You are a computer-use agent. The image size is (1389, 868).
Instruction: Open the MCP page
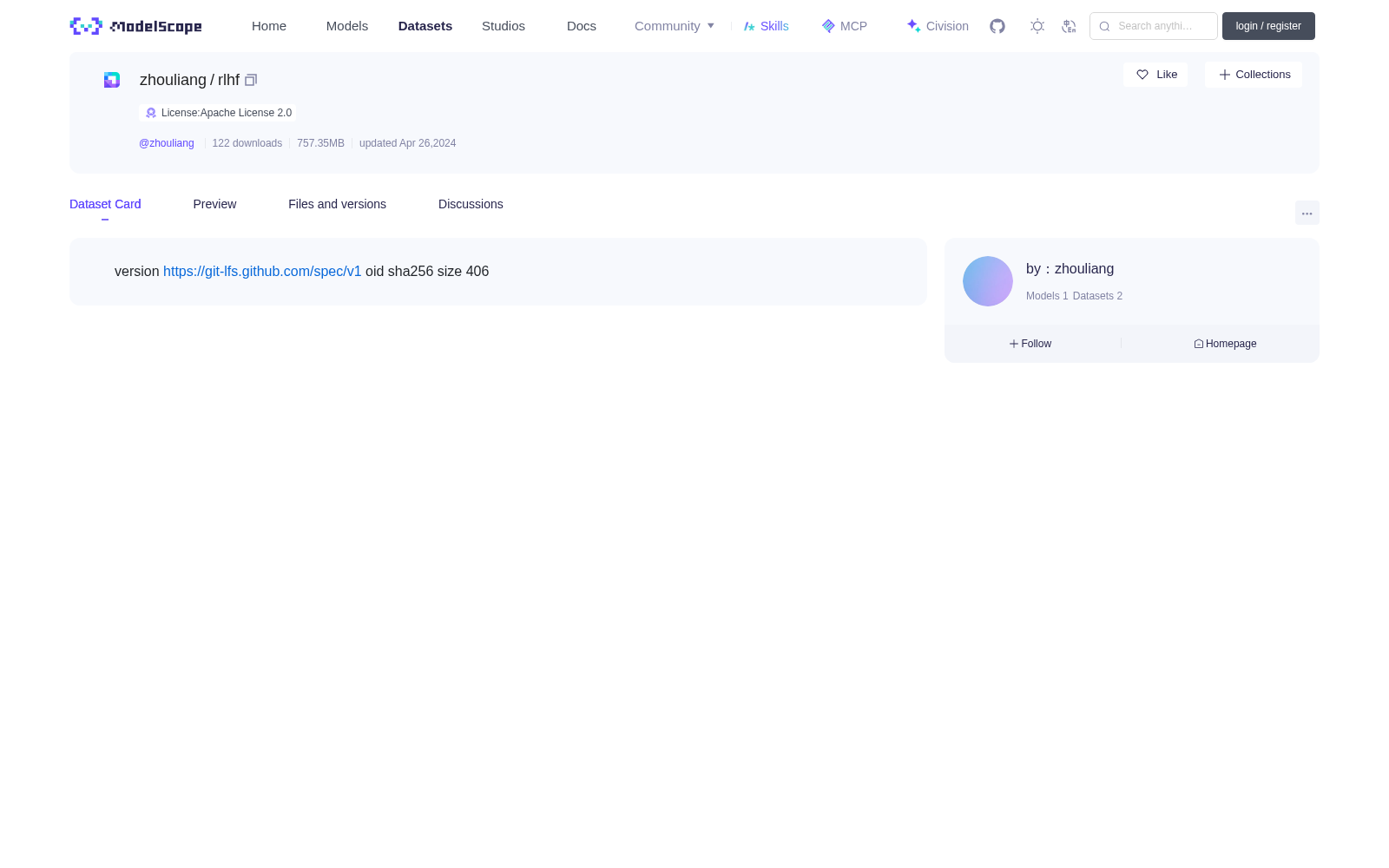844,26
